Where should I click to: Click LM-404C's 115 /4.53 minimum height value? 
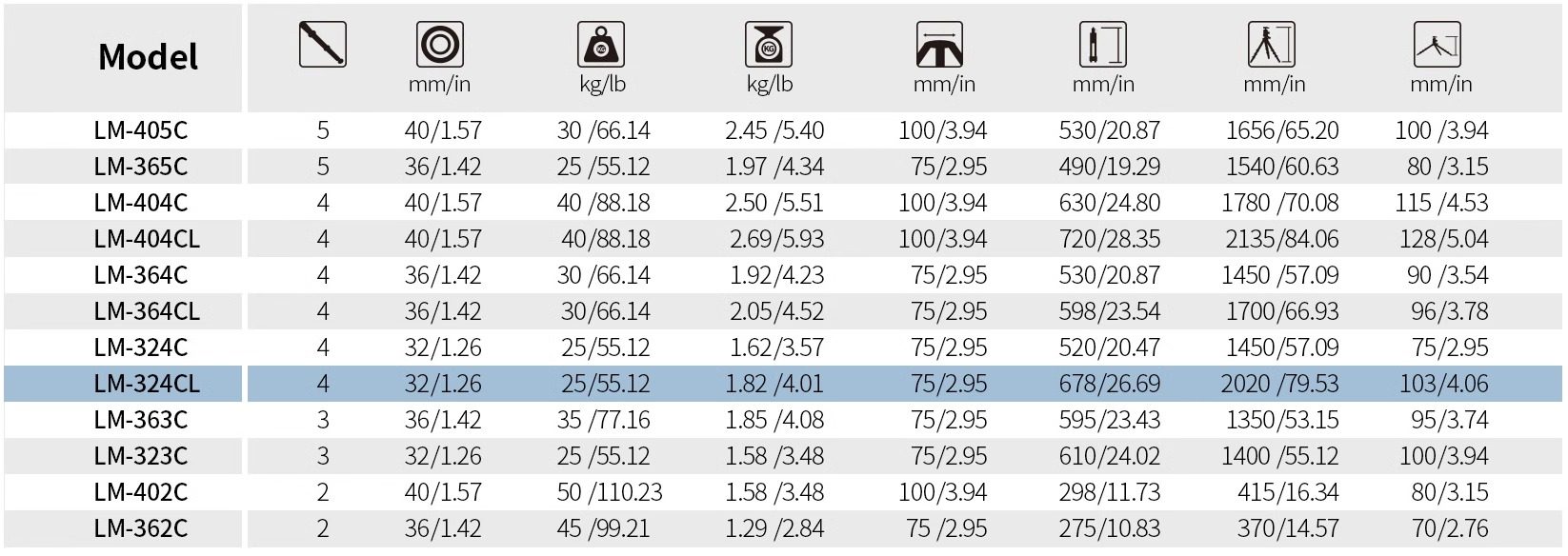(x=1441, y=203)
